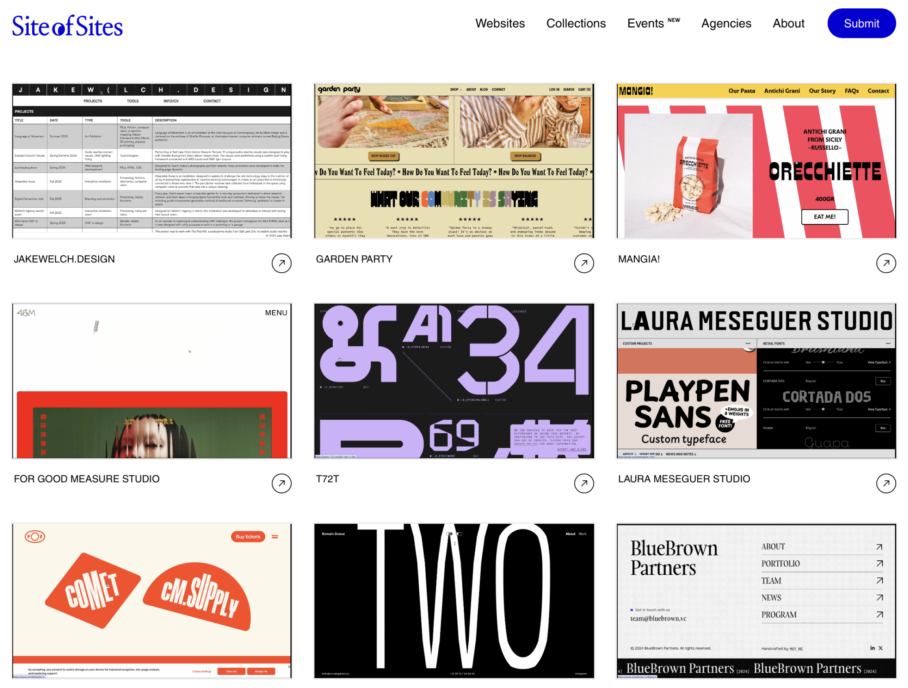Open For Good Measure Studio thumbnail
This screenshot has height=688, width=908.
152,380
